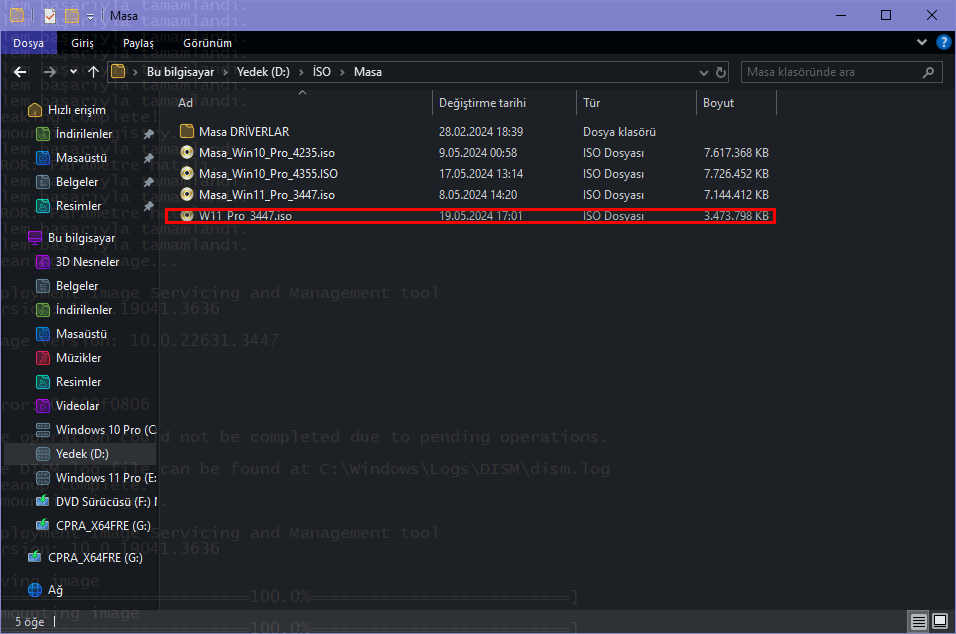956x634 pixels.
Task: Select Masa_Win11_Pro_3447.iso disc icon
Action: [x=187, y=194]
